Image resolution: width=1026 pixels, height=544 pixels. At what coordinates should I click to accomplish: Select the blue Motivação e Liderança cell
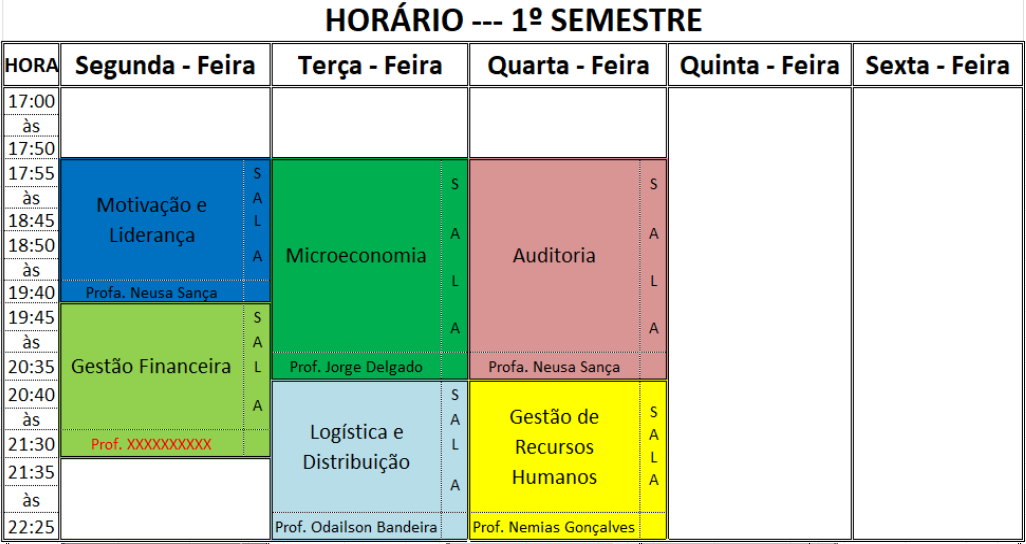pyautogui.click(x=152, y=220)
